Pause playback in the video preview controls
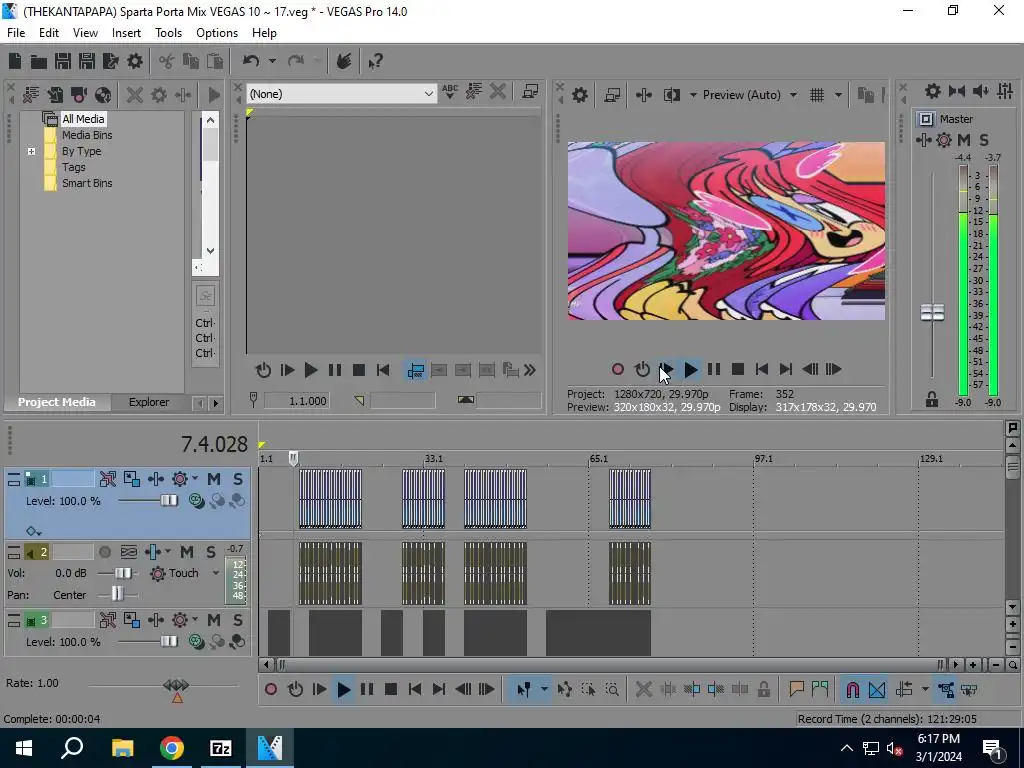 click(x=714, y=370)
